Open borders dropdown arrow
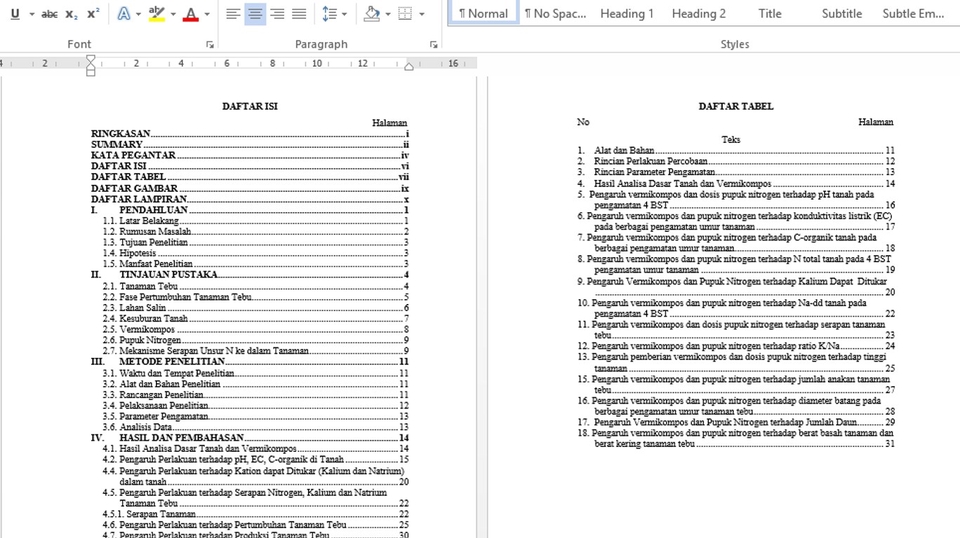The width and height of the screenshot is (960, 538). (x=421, y=13)
